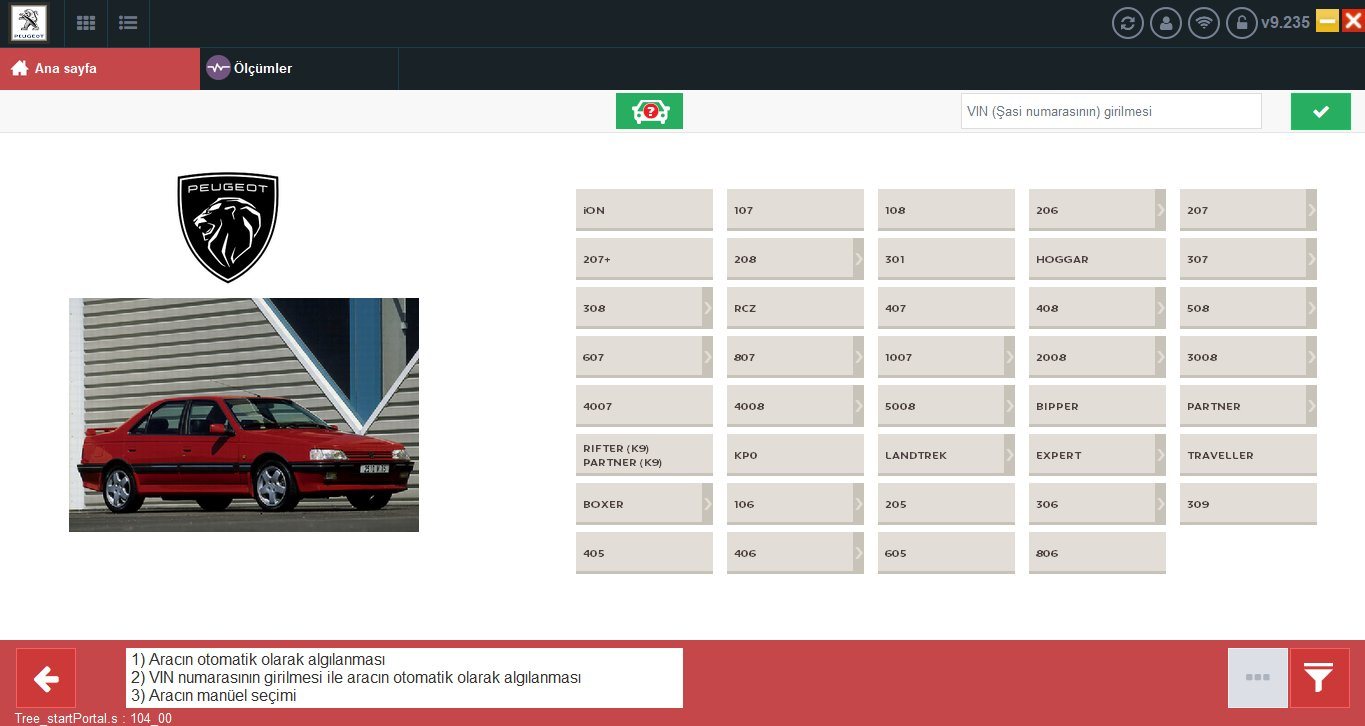Viewport: 1365px width, 726px height.
Task: Open the user profile icon
Action: point(1165,23)
